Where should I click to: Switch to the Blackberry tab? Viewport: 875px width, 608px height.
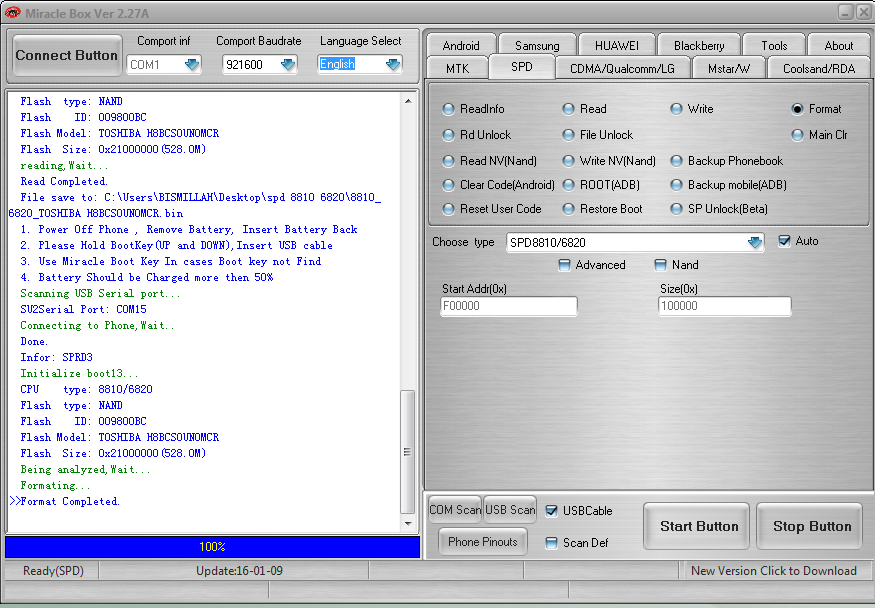699,45
